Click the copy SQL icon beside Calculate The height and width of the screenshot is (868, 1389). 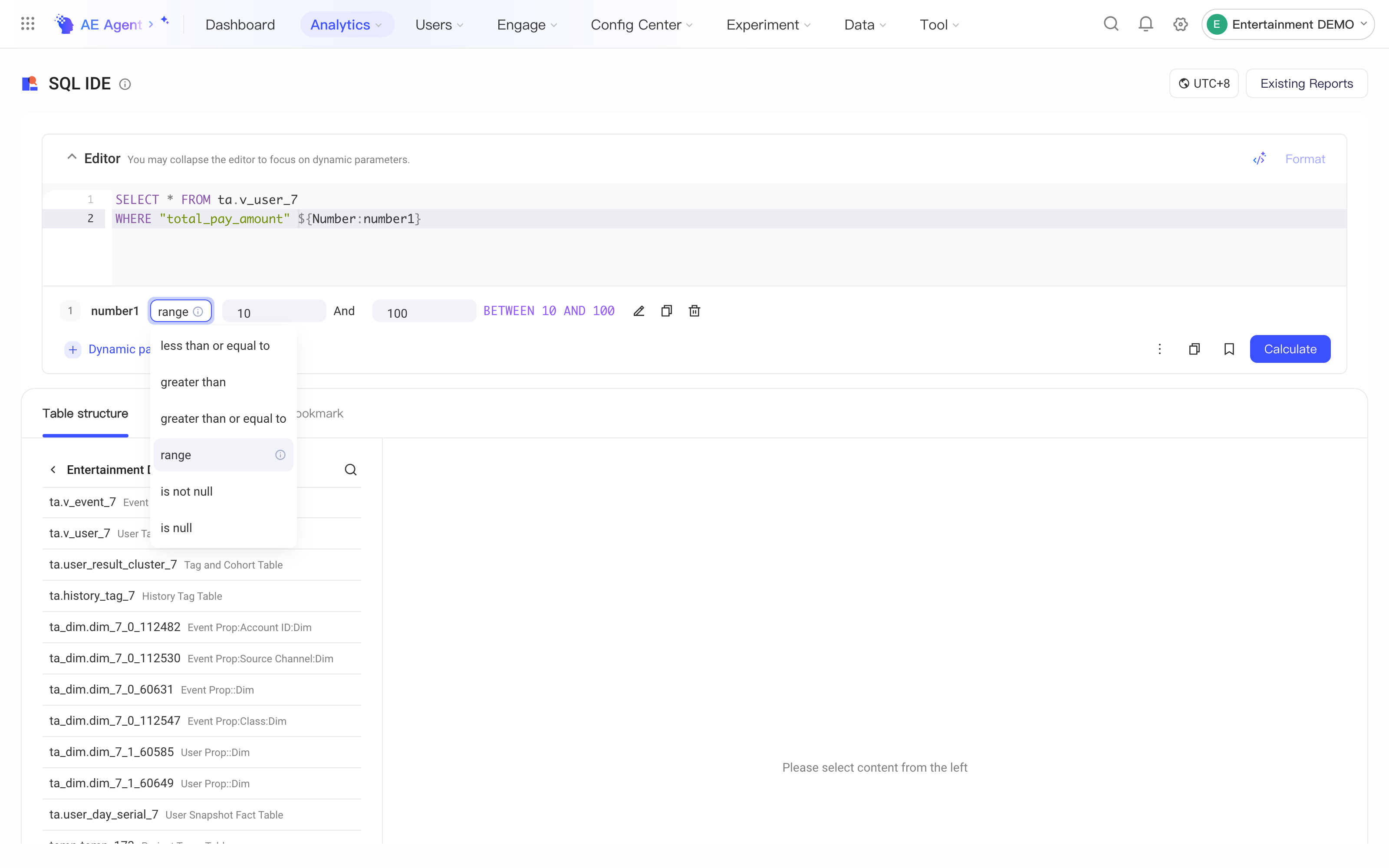1195,349
